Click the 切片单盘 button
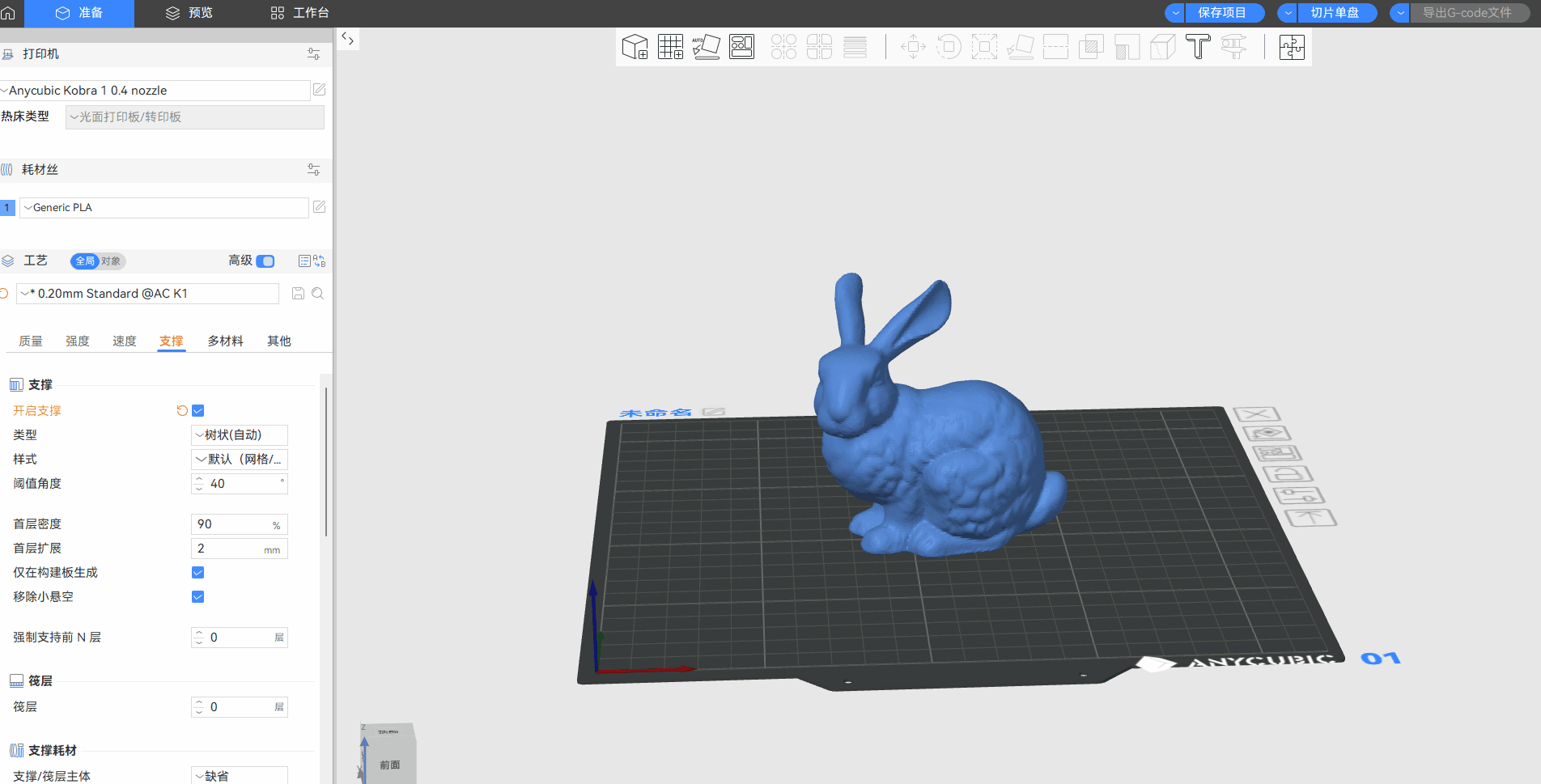 tap(1336, 13)
